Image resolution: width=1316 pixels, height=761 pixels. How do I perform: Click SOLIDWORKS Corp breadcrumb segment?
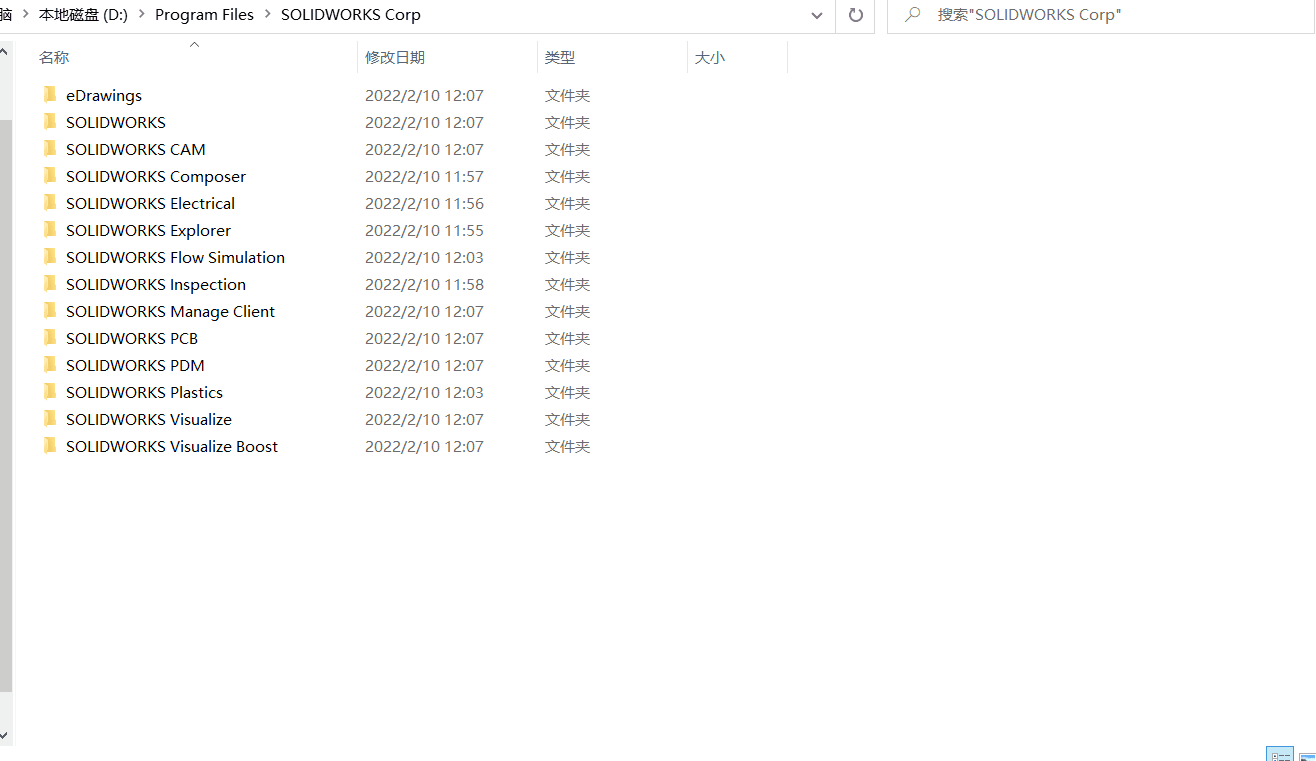(x=351, y=15)
